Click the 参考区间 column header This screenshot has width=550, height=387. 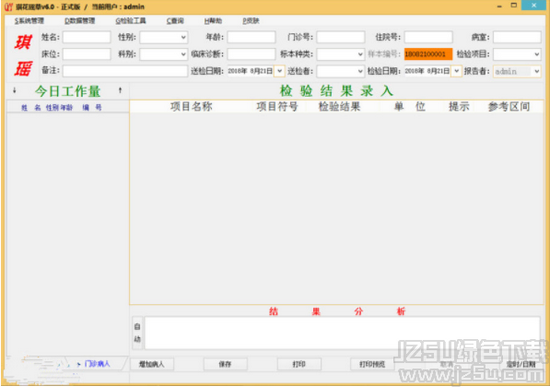509,106
